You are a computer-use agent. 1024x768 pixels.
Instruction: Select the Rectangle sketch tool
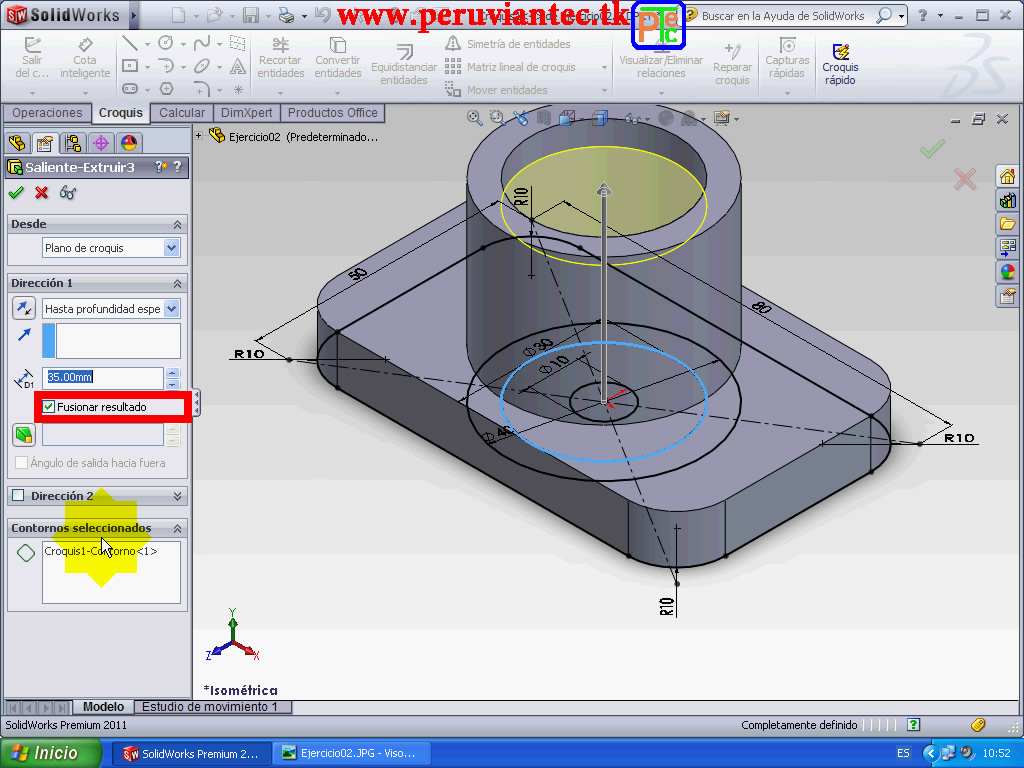click(130, 66)
